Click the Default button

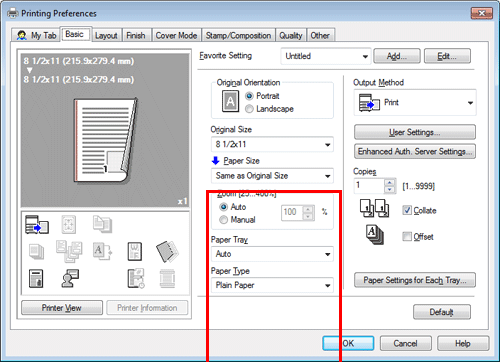442,312
